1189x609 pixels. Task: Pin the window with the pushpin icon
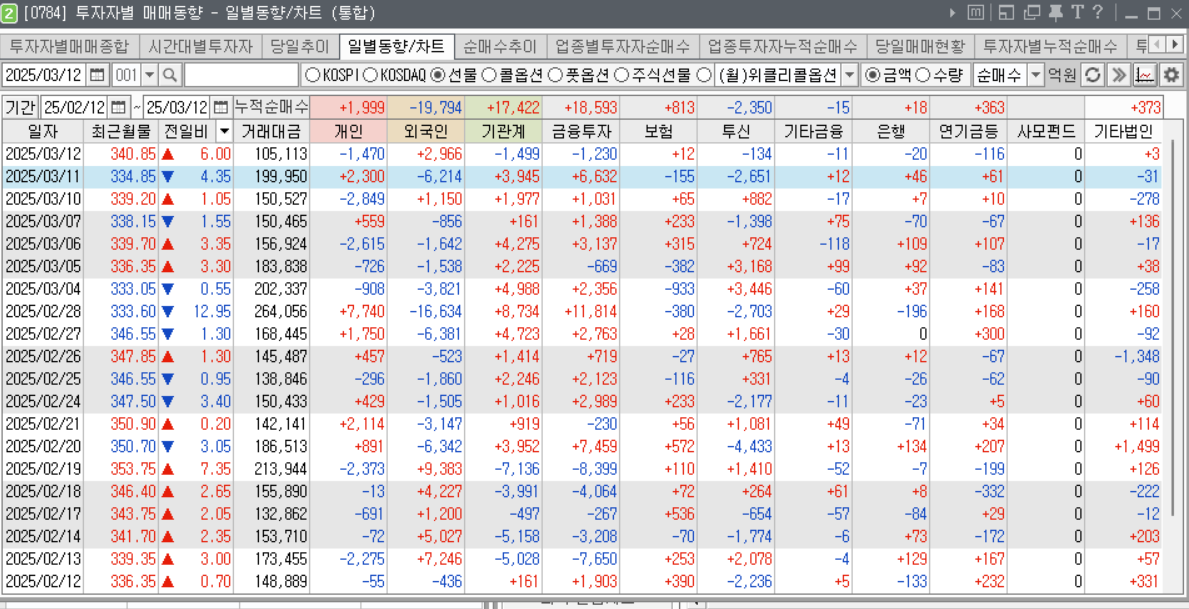pos(1054,12)
